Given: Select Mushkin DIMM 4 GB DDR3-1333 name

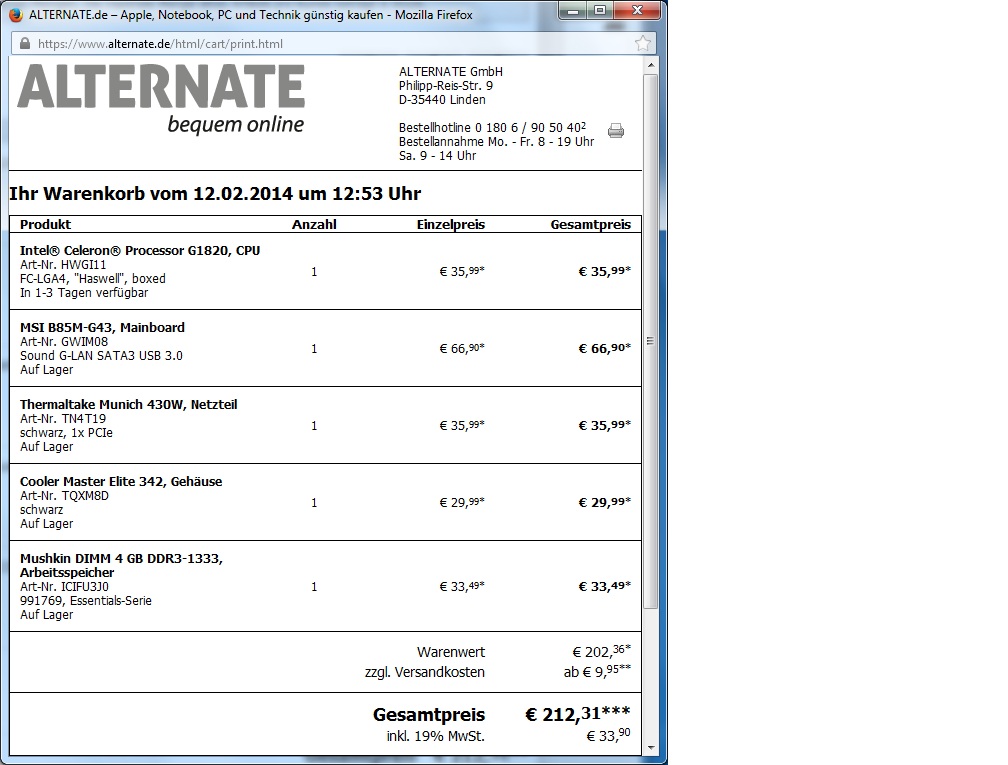Looking at the screenshot, I should [x=122, y=565].
